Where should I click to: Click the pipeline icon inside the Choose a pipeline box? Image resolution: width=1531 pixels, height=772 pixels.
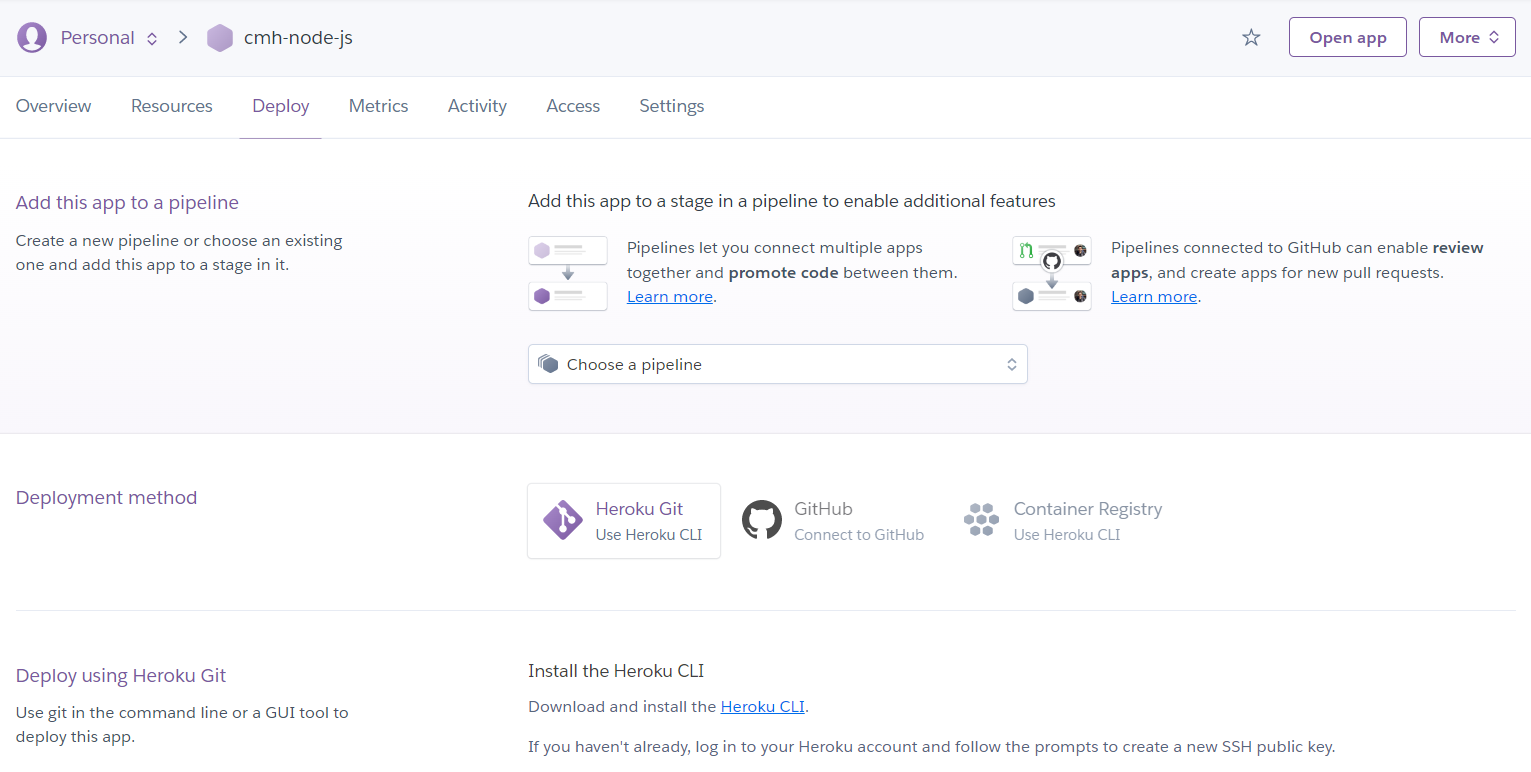(x=548, y=364)
